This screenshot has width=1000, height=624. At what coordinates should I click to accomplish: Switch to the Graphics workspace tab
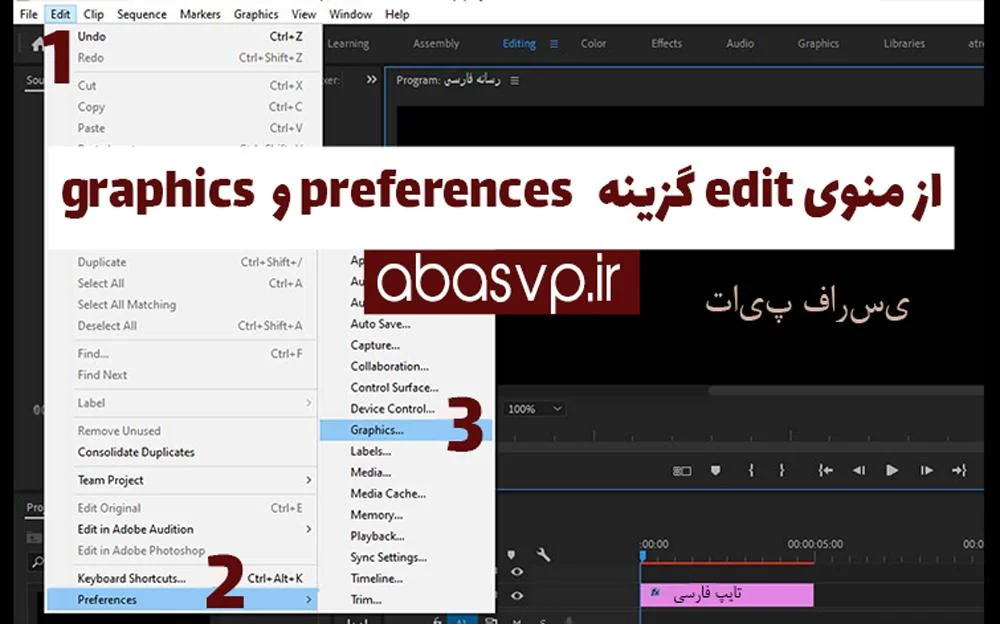818,43
